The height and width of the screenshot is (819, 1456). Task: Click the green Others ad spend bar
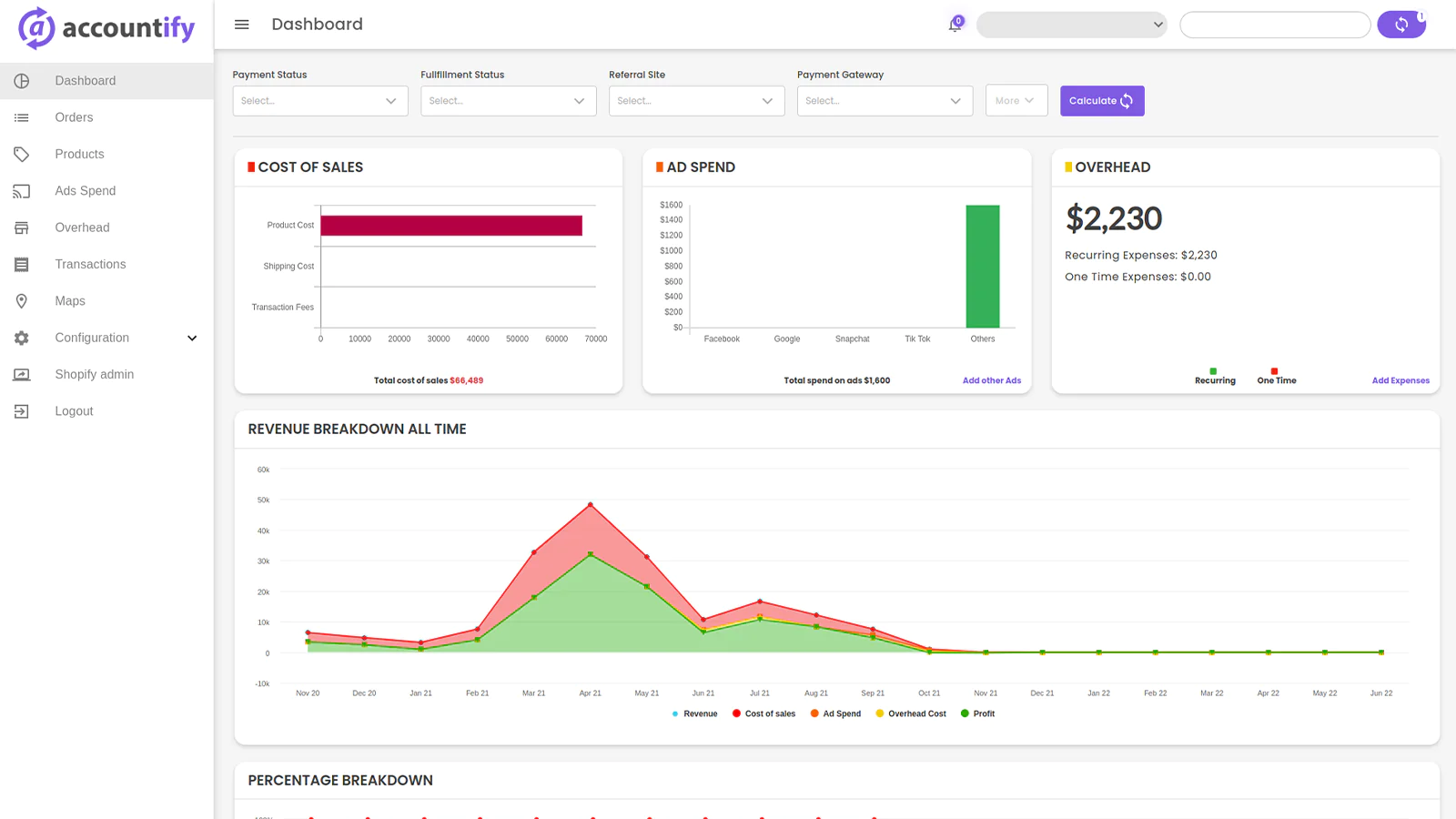[x=983, y=266]
